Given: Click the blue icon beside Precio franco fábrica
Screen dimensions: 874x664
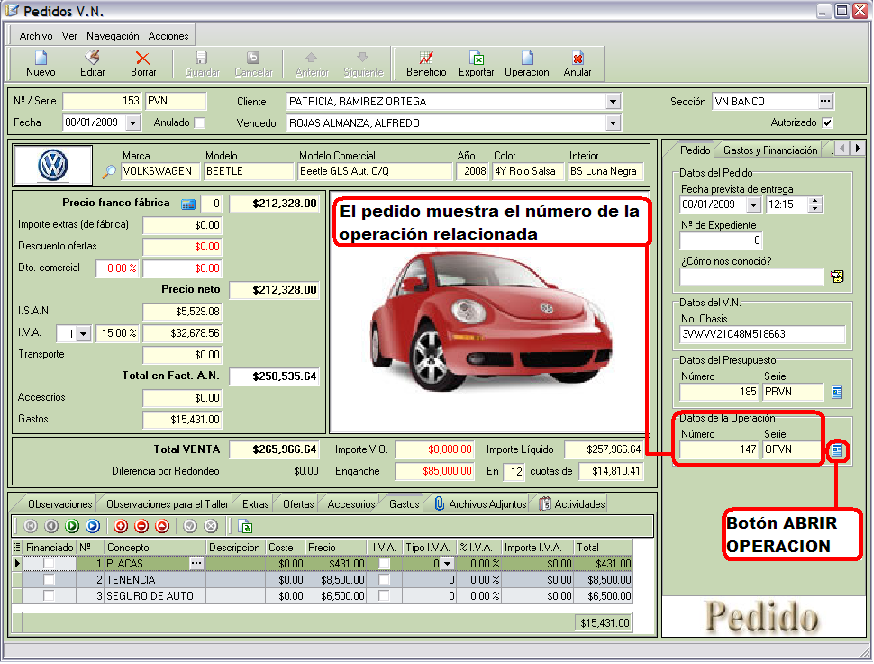Looking at the screenshot, I should tap(188, 205).
